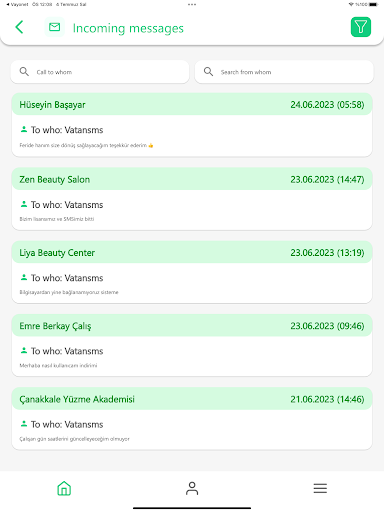The width and height of the screenshot is (384, 512).
Task: Go to the Home tab icon
Action: point(64,488)
